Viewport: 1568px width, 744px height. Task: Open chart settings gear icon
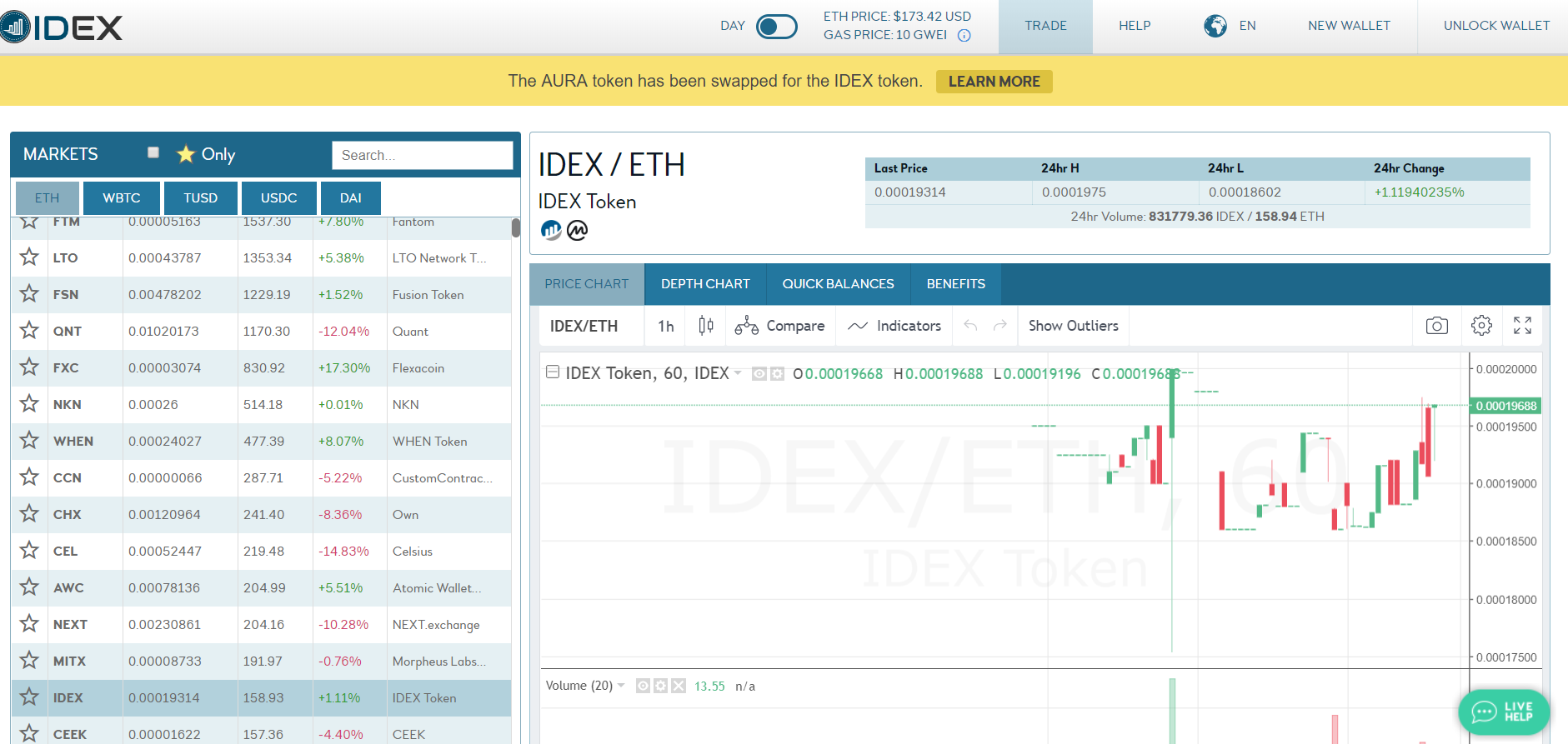click(x=1481, y=326)
